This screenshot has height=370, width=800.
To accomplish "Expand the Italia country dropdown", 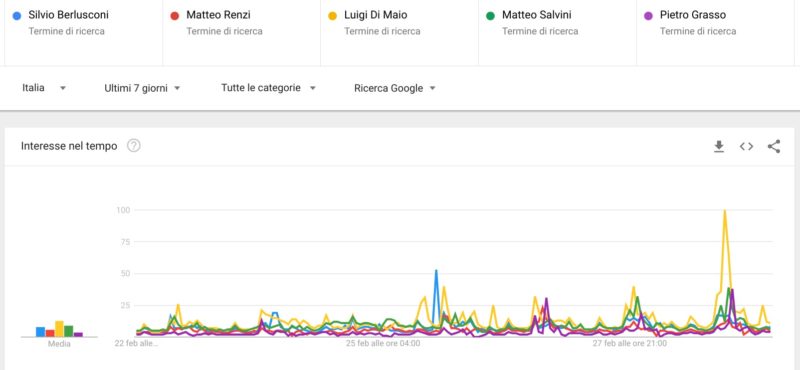I will click(44, 88).
